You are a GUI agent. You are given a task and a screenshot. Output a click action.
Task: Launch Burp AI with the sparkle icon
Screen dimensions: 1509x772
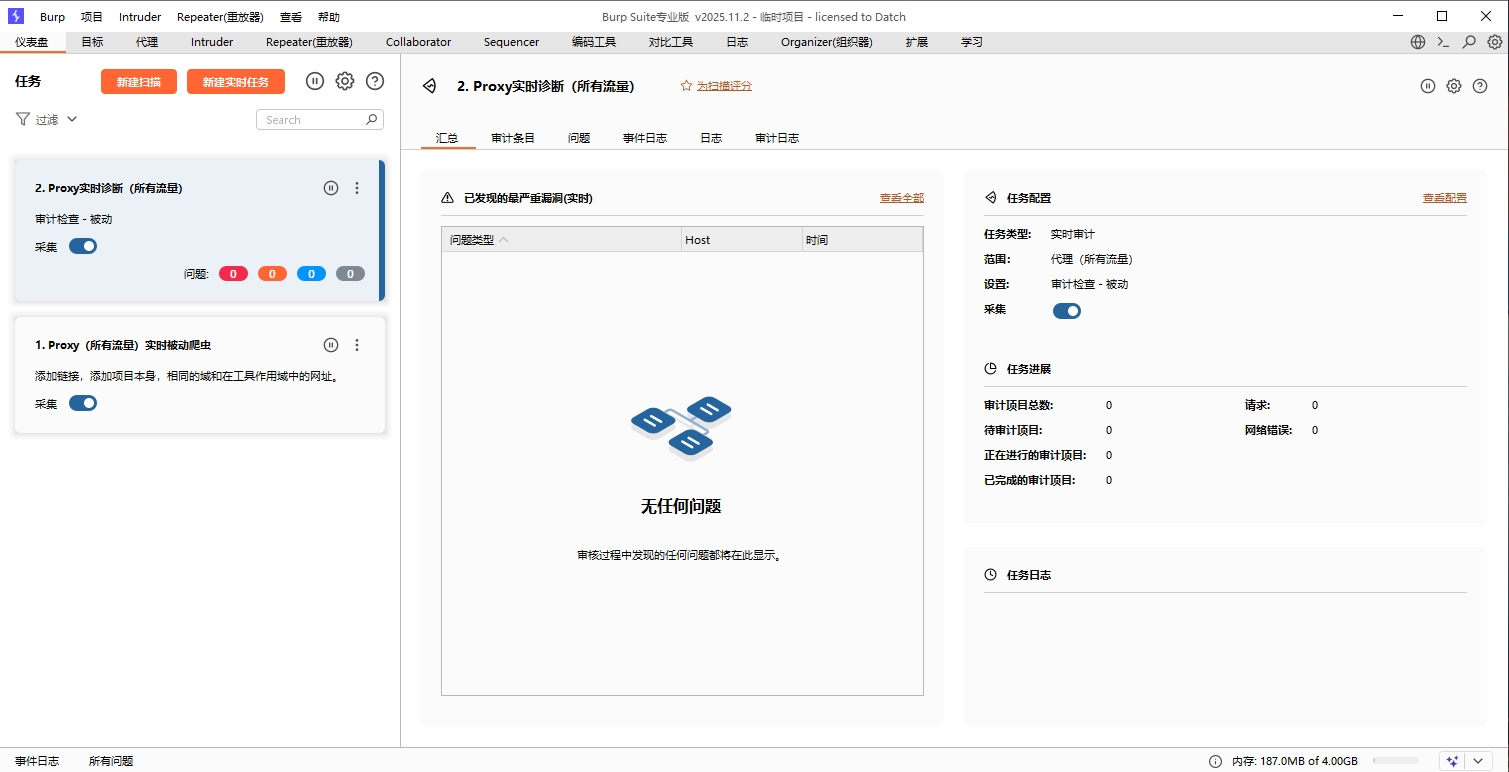coord(1451,760)
